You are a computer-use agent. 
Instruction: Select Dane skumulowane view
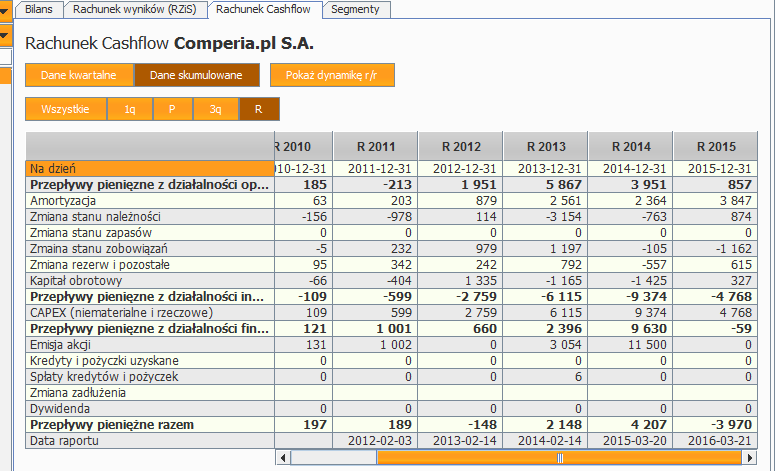pos(196,75)
